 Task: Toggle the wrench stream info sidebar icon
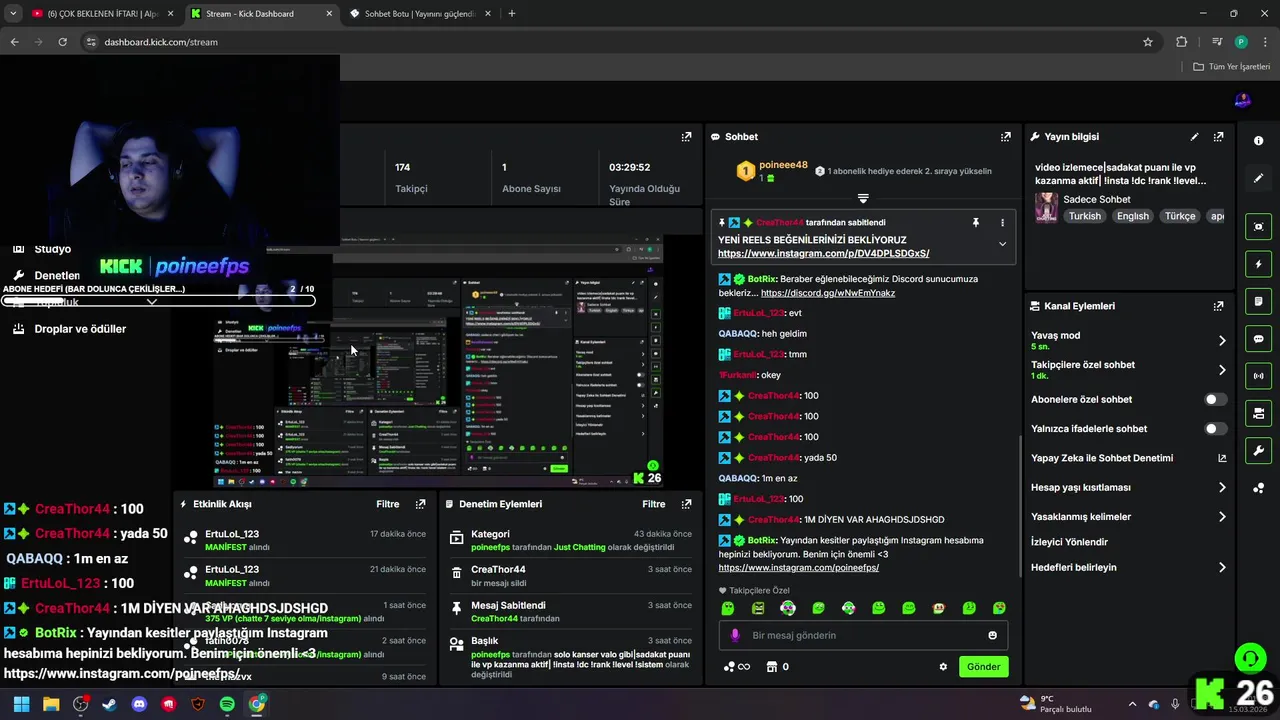1258,451
